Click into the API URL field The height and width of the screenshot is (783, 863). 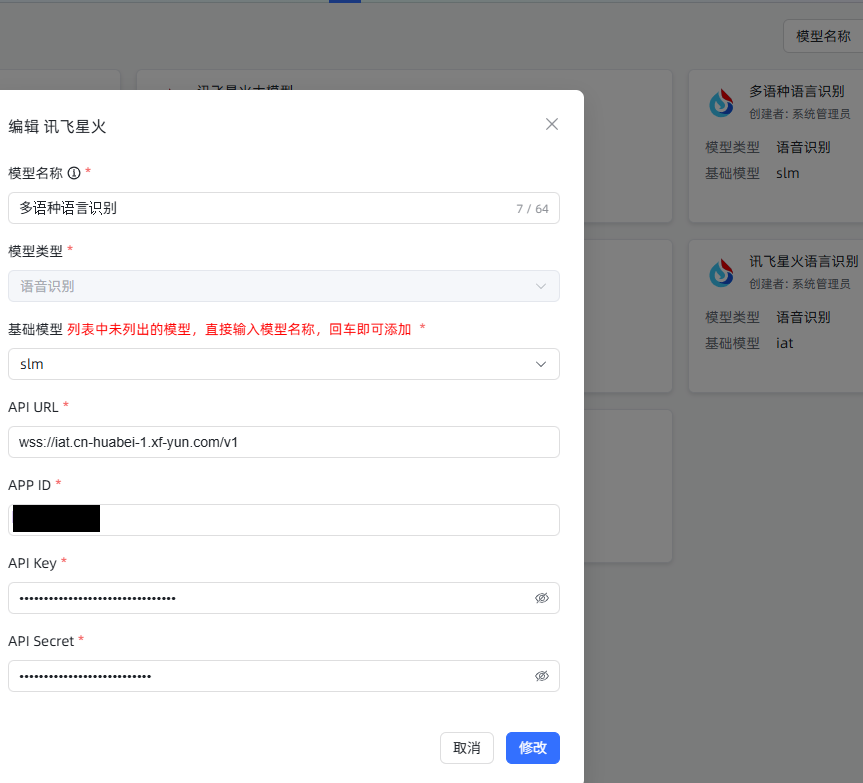pos(283,442)
